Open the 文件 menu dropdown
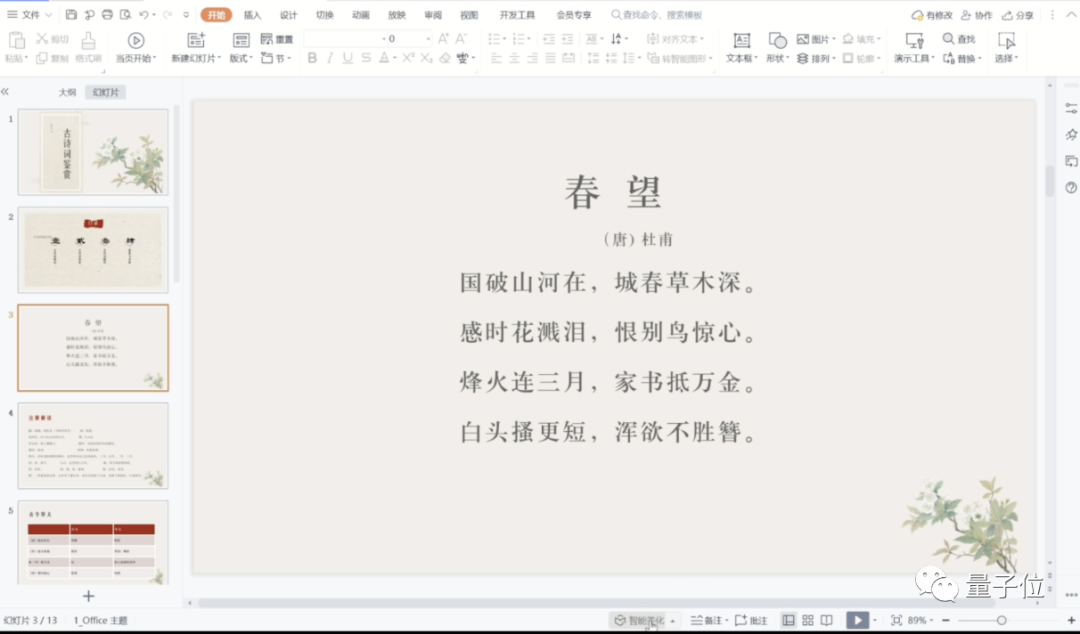Screen dimensions: 1080x634 point(30,15)
